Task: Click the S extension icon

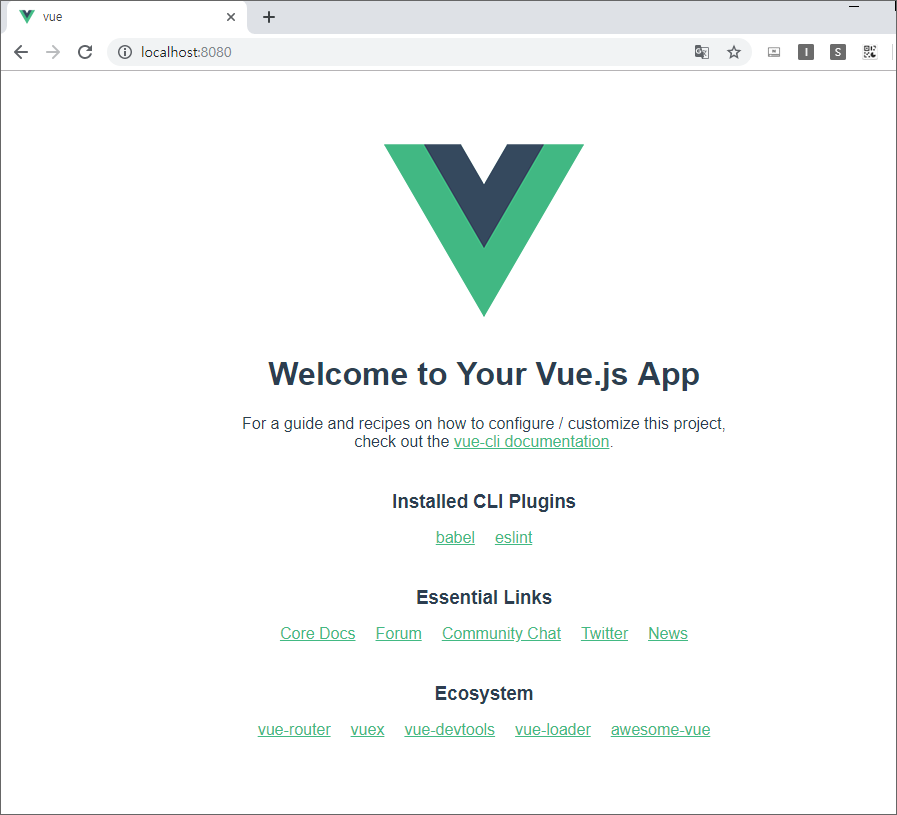Action: tap(838, 52)
